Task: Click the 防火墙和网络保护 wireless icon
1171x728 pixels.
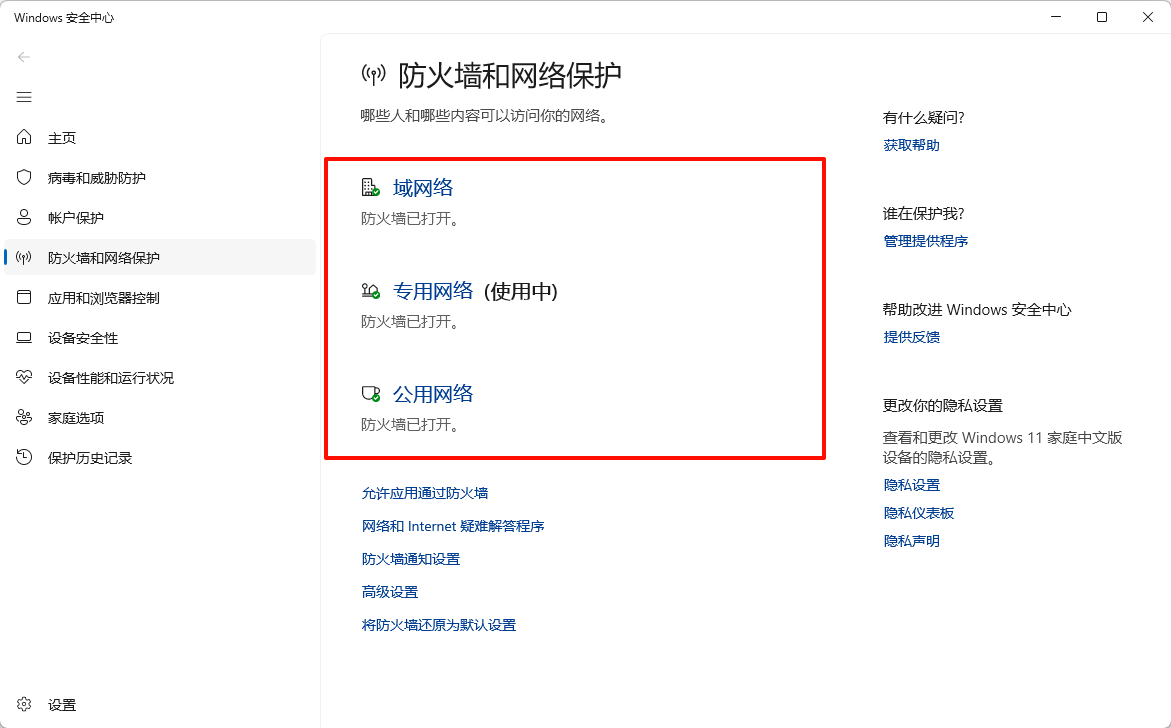Action: tap(23, 257)
